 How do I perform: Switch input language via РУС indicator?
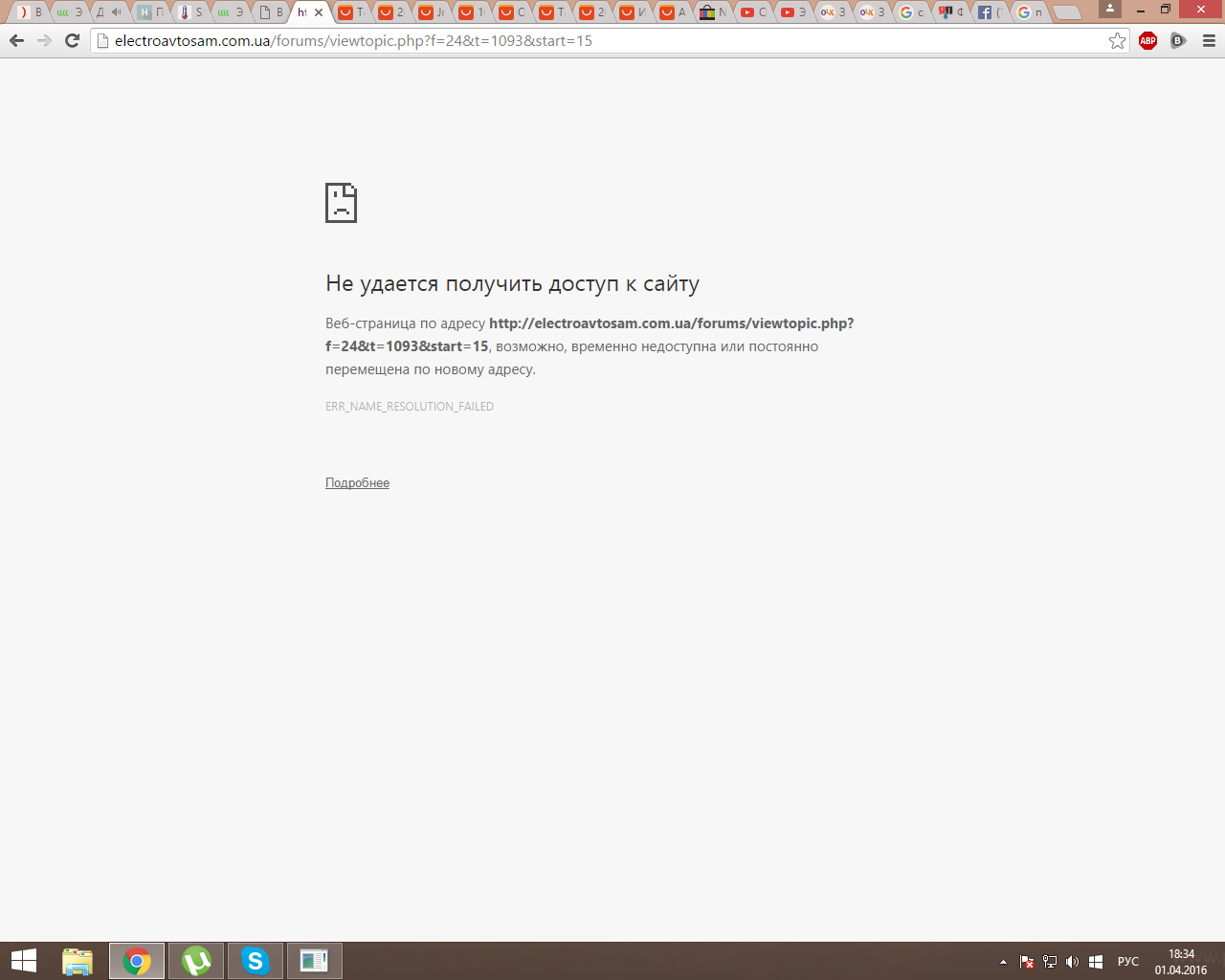point(1128,962)
